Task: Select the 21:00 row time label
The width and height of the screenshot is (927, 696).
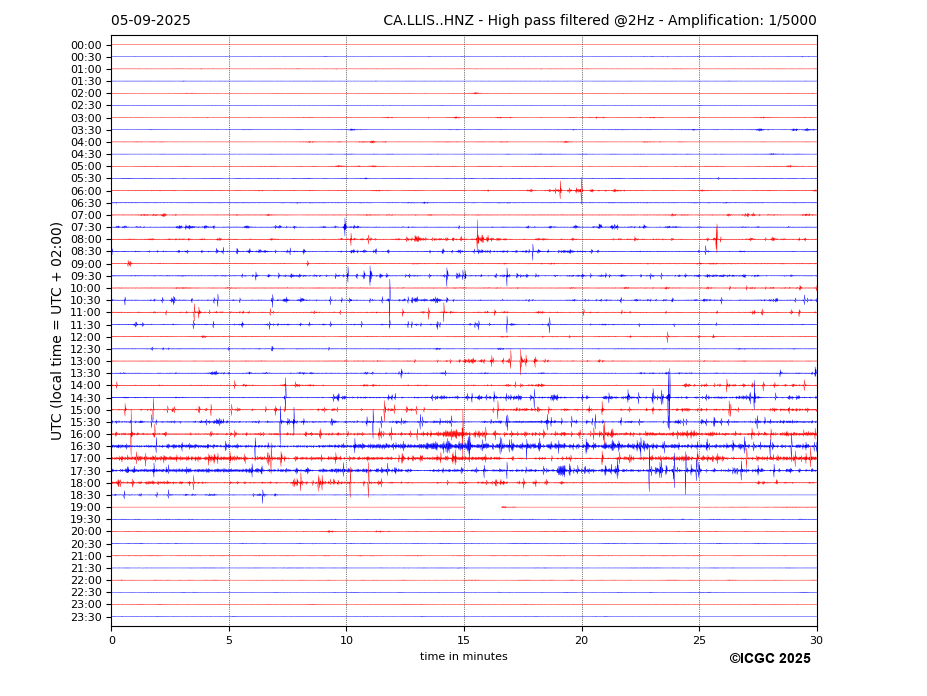Action: point(86,556)
